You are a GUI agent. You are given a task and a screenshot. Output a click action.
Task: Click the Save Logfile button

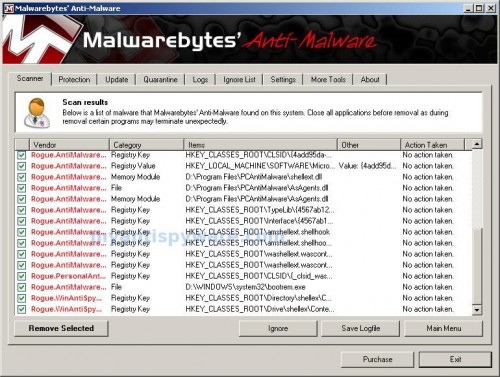[361, 328]
